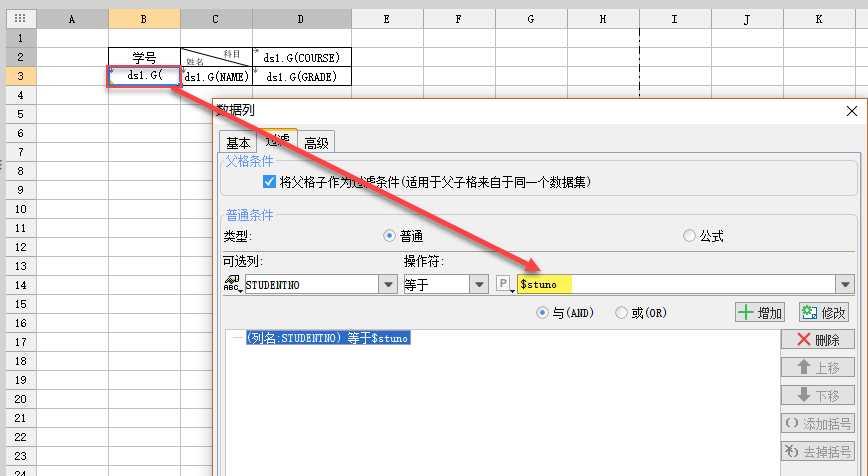Select column C header
The width and height of the screenshot is (868, 476).
[216, 19]
